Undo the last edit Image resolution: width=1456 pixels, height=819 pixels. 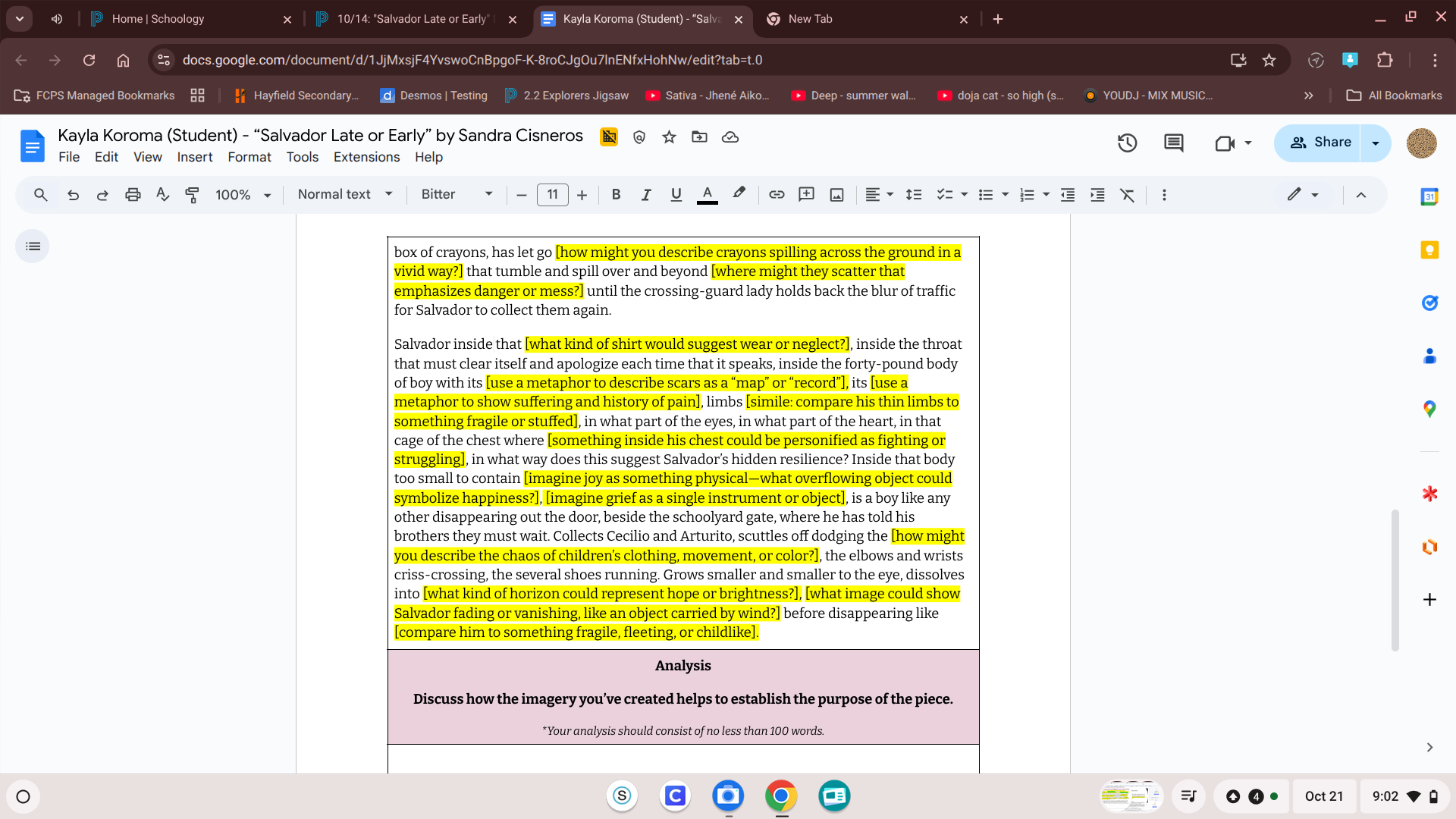click(x=73, y=195)
